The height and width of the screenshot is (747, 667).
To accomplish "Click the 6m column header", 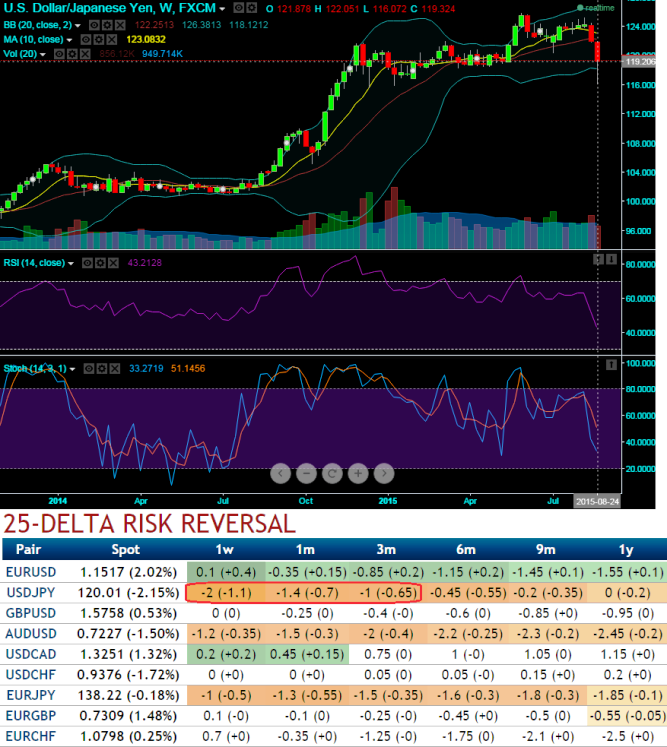I will pyautogui.click(x=466, y=549).
